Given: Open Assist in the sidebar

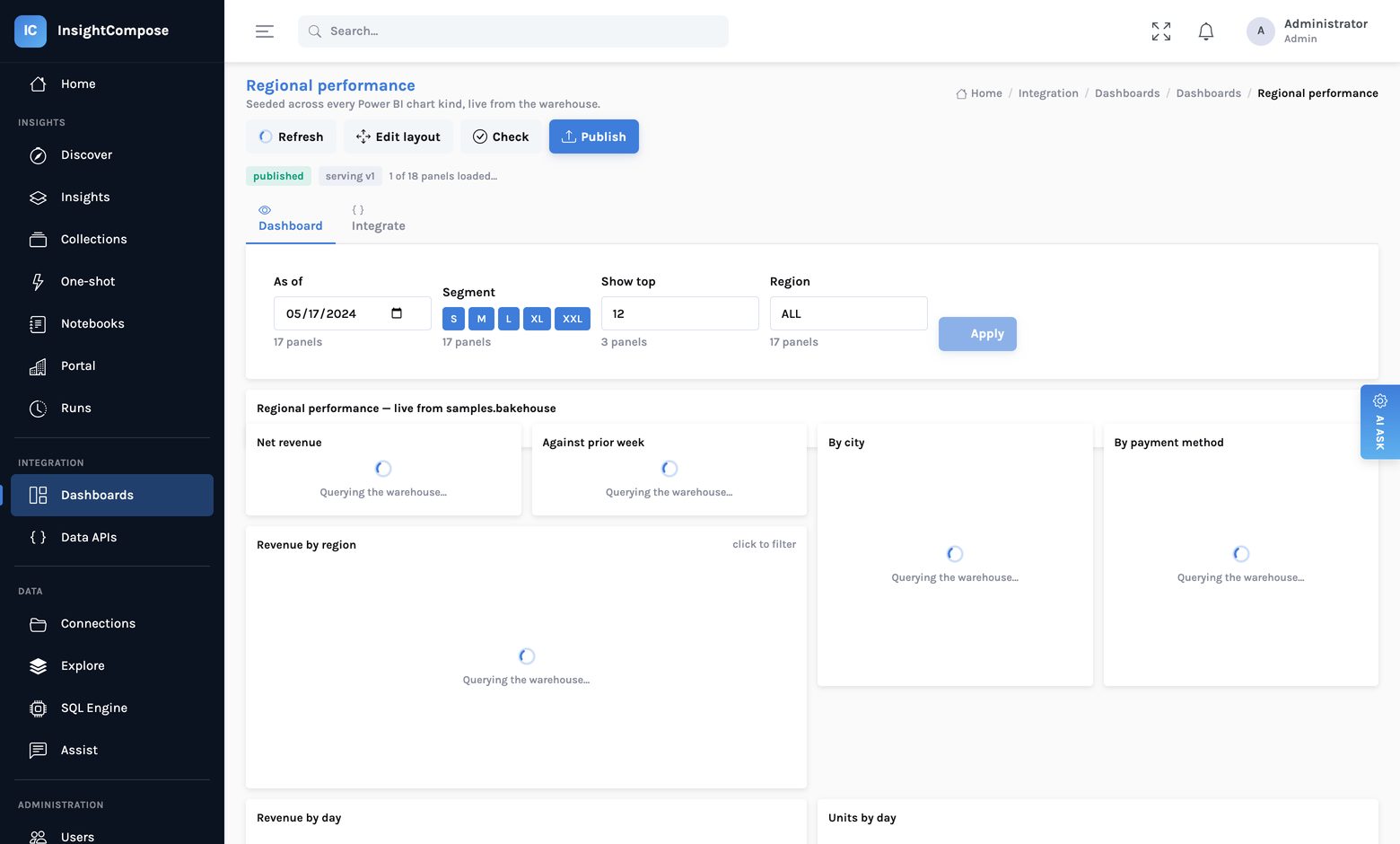Looking at the screenshot, I should 112,751.
